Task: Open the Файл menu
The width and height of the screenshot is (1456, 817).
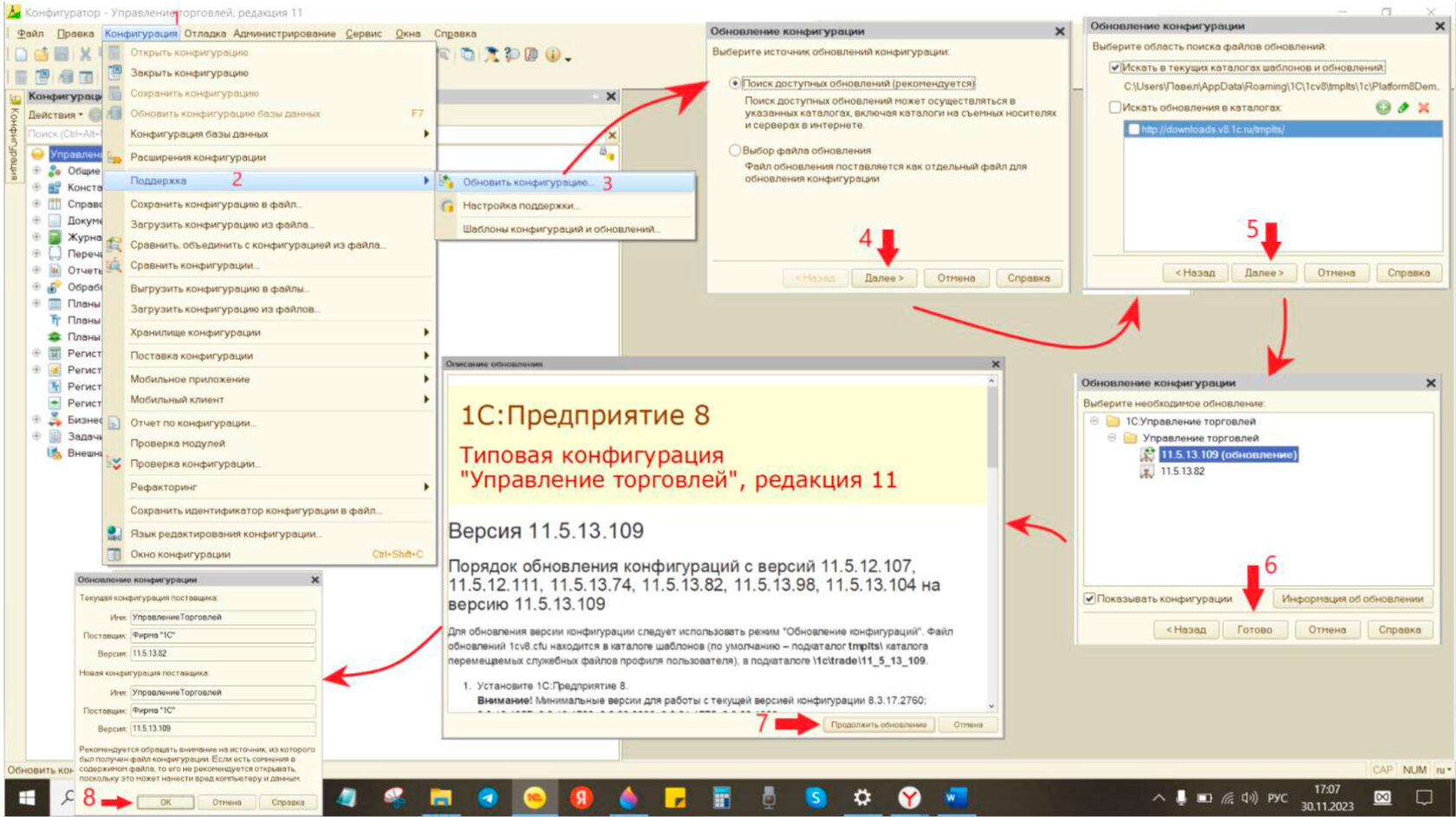Action: [x=30, y=34]
